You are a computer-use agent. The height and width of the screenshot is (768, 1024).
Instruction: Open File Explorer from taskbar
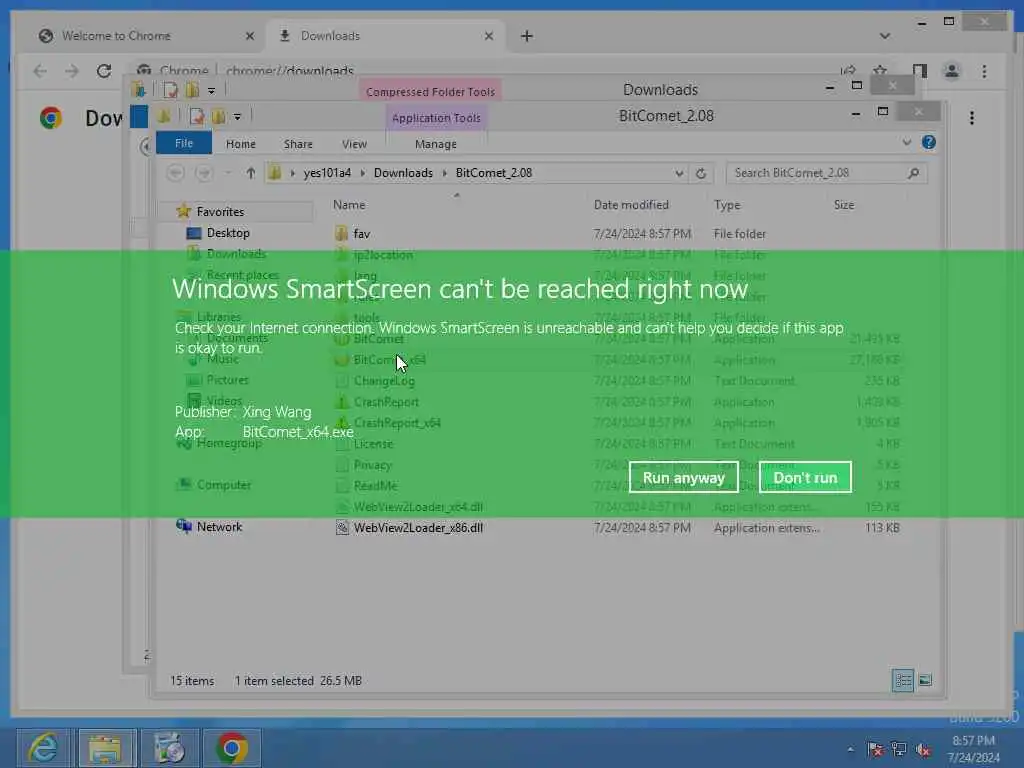pos(107,748)
